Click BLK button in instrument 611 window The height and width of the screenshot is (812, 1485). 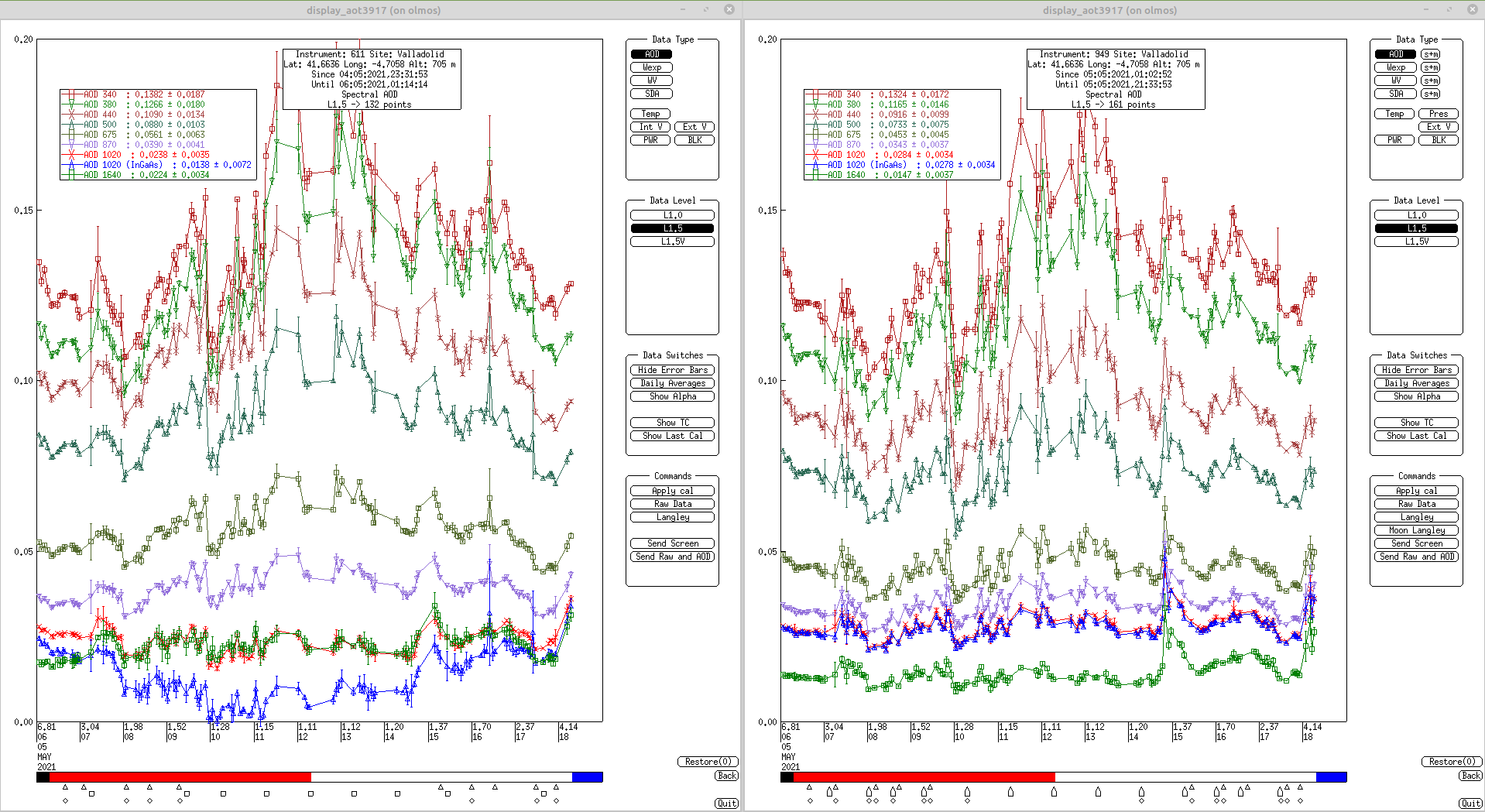pyautogui.click(x=694, y=140)
